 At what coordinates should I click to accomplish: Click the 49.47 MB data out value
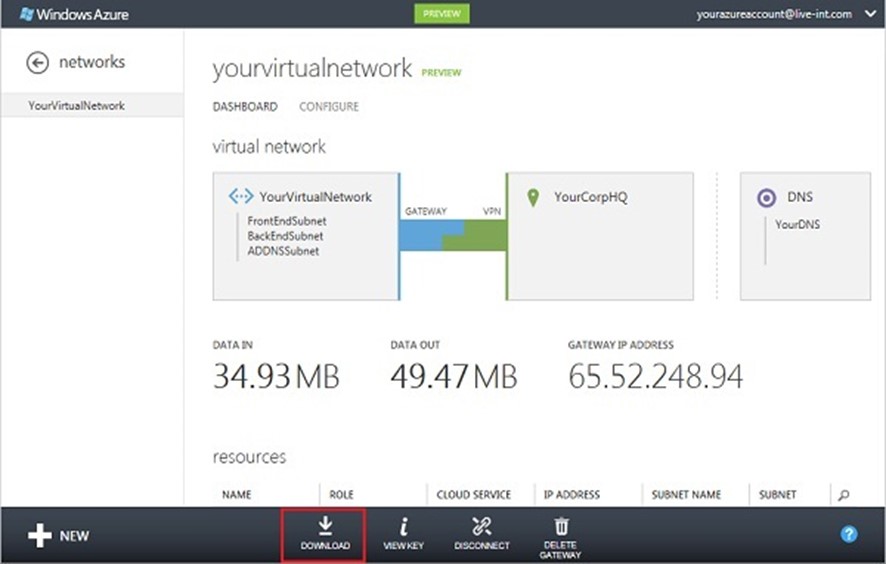454,376
